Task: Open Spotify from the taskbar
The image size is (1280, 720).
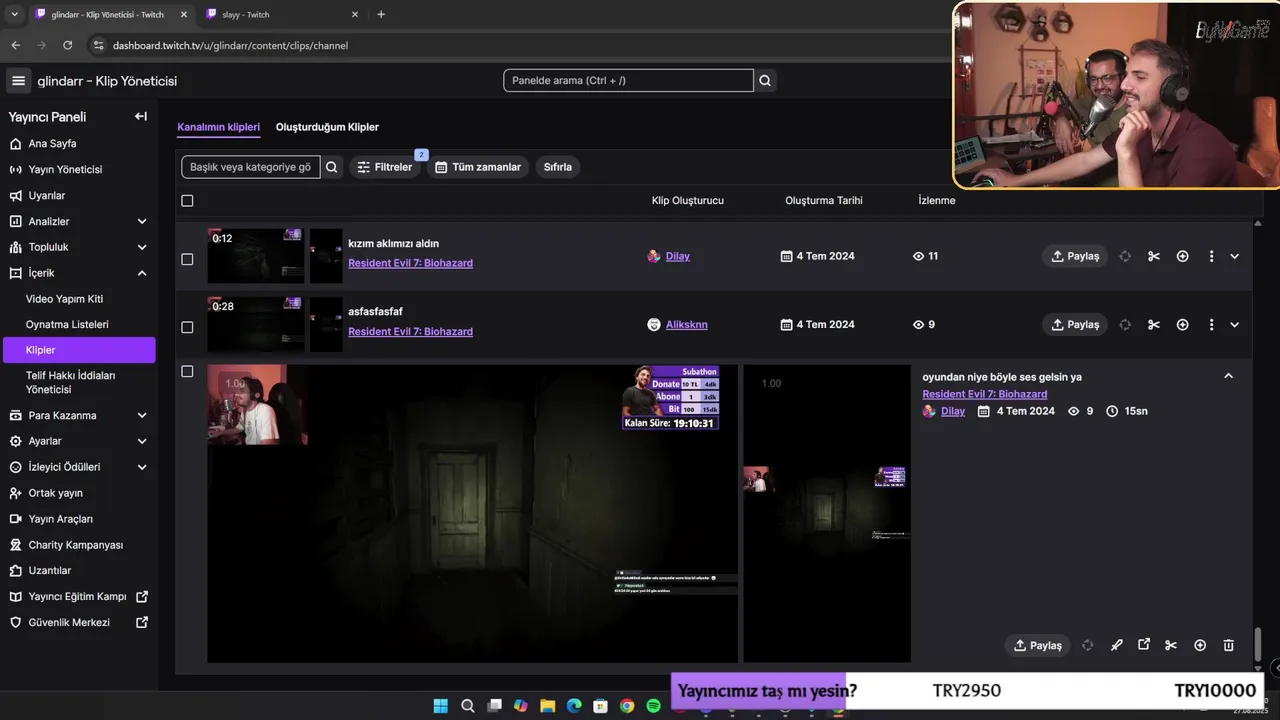Action: (x=653, y=706)
